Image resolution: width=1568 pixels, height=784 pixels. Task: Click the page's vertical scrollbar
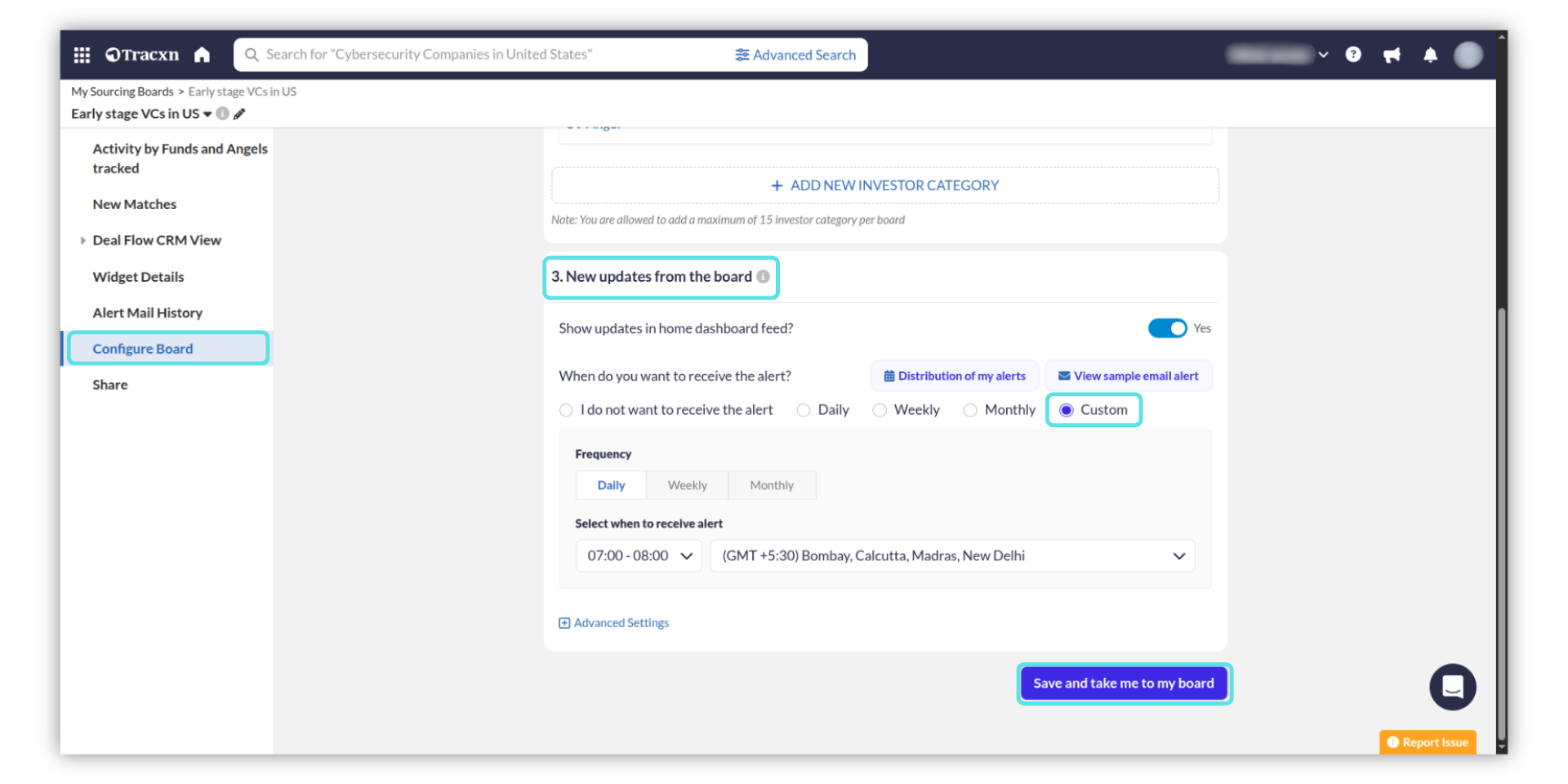(1501, 523)
